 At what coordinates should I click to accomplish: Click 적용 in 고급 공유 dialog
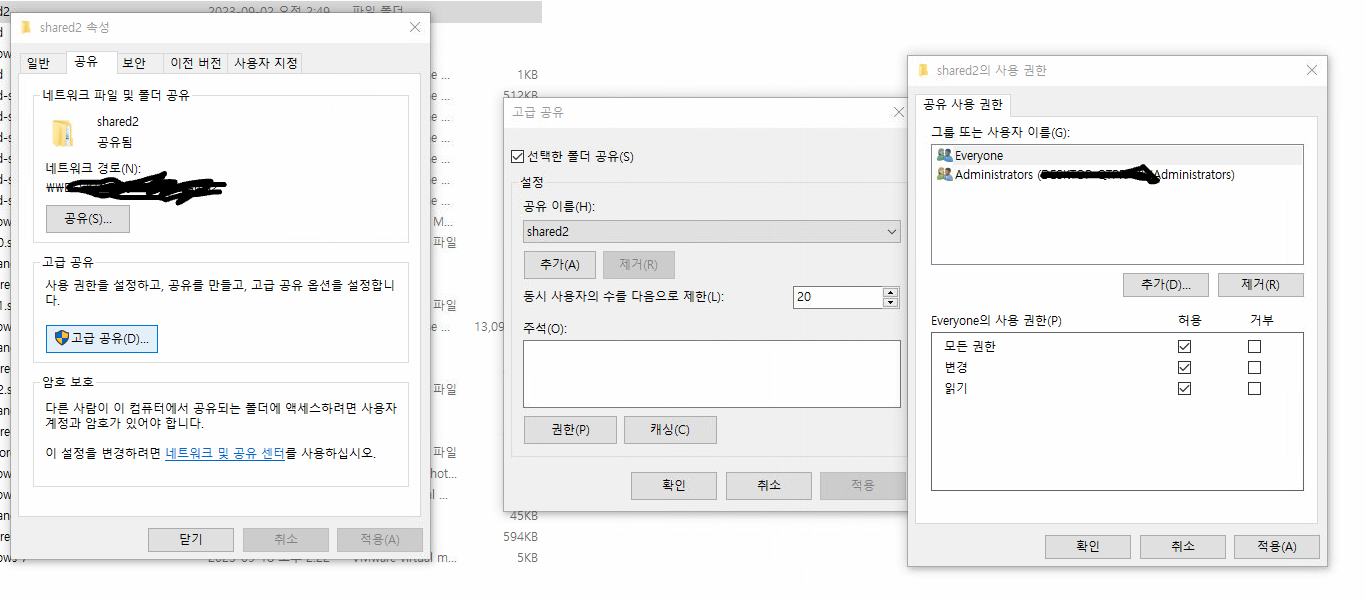click(x=862, y=485)
